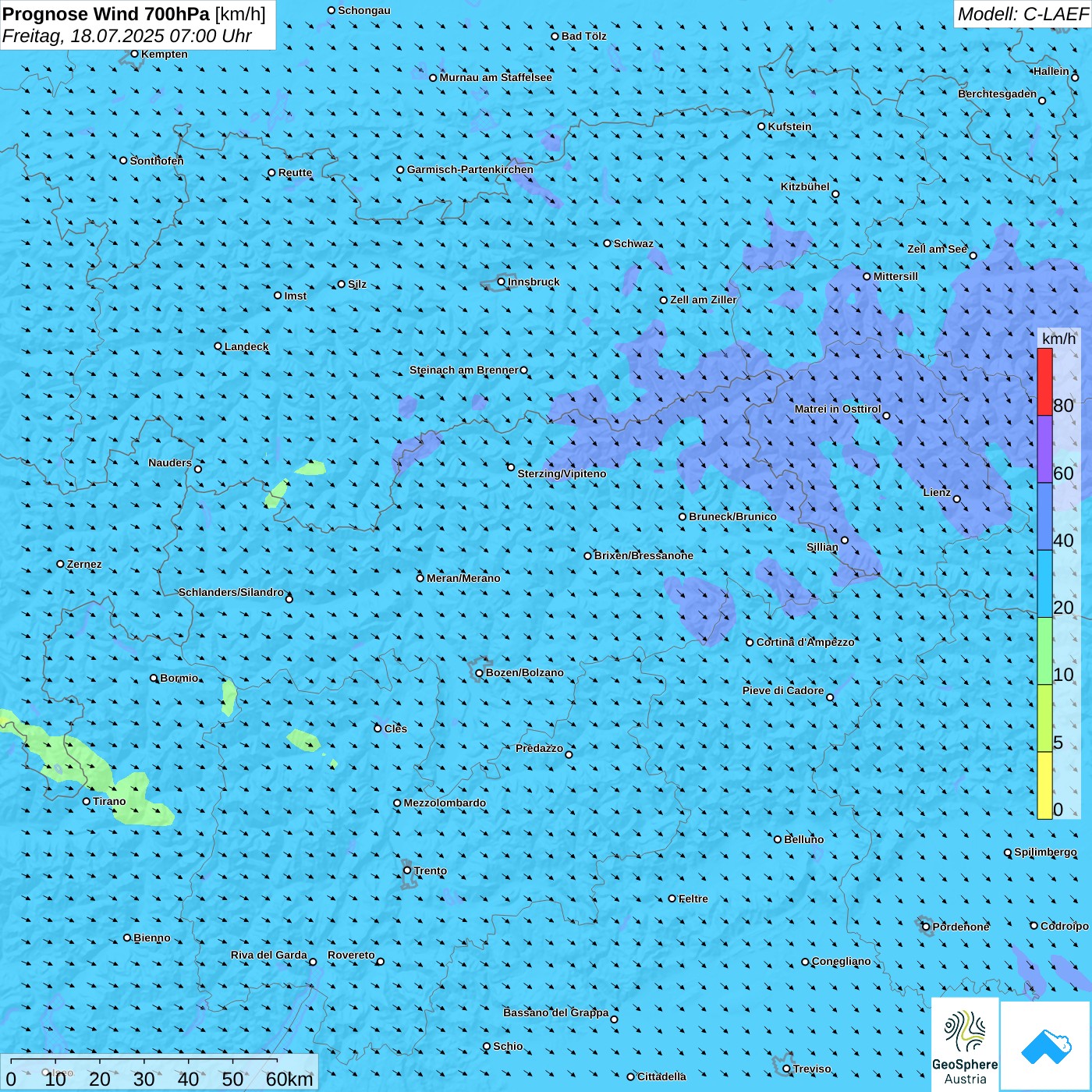Viewport: 1092px width, 1092px height.
Task: Click the Landeck city label
Action: [246, 346]
